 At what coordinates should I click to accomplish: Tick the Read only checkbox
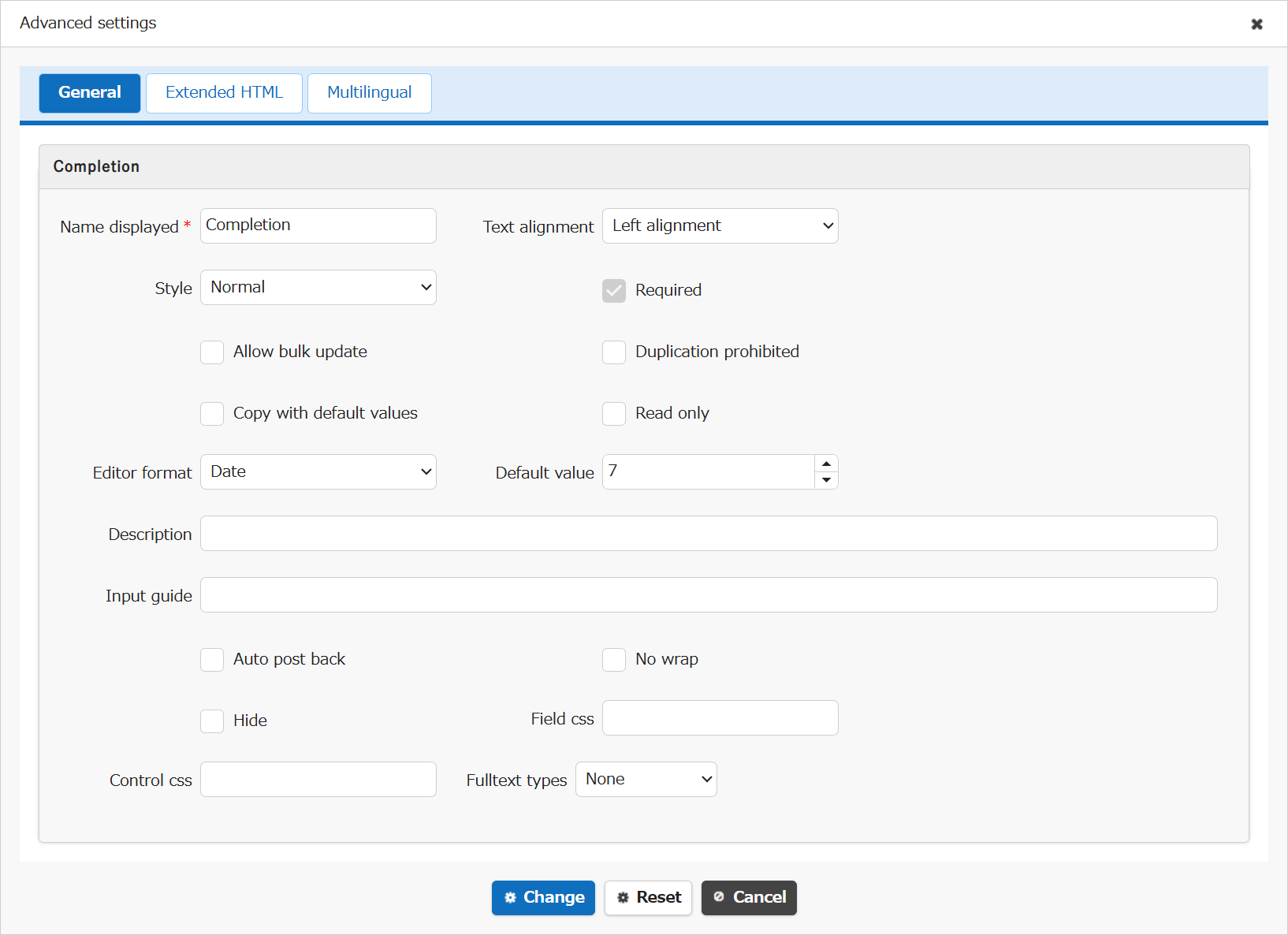coord(614,413)
